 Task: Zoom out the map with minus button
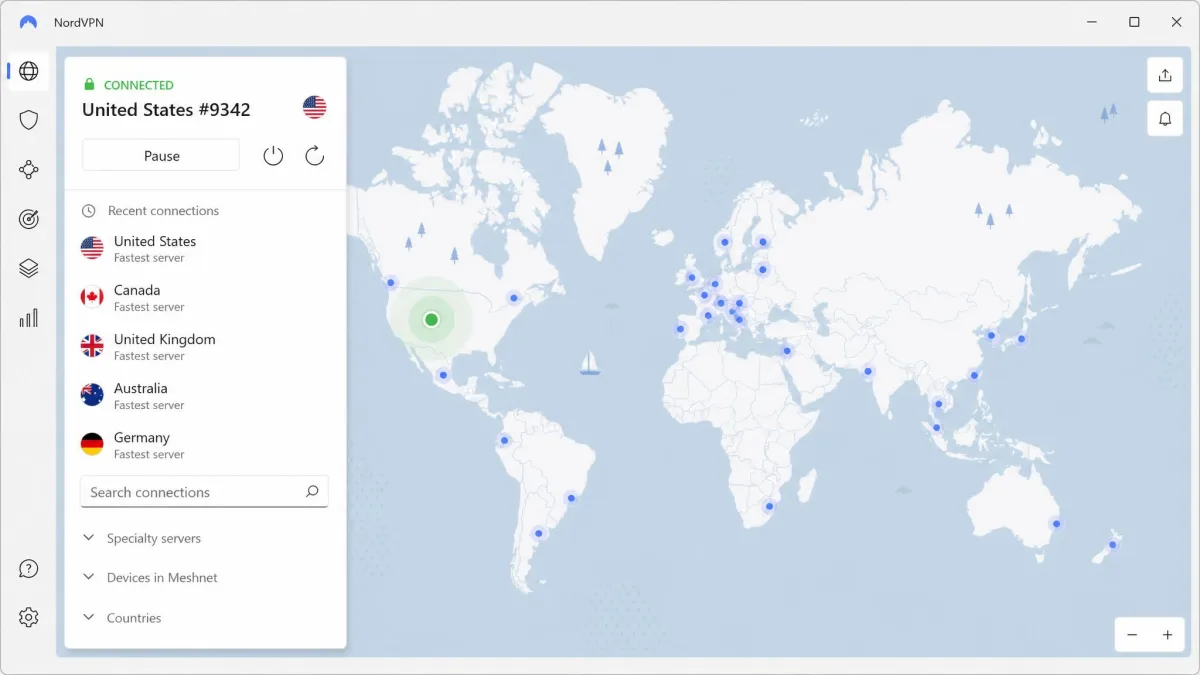pos(1132,635)
